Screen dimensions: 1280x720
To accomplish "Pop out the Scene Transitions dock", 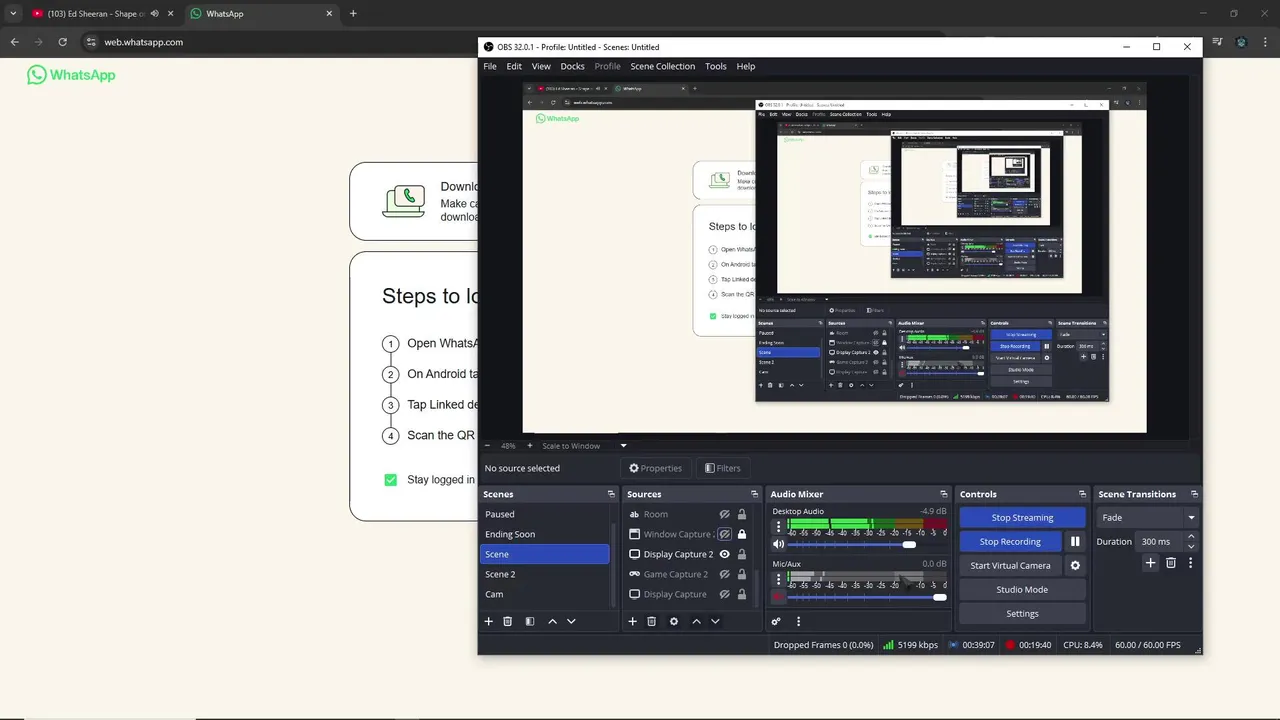I will [1195, 494].
